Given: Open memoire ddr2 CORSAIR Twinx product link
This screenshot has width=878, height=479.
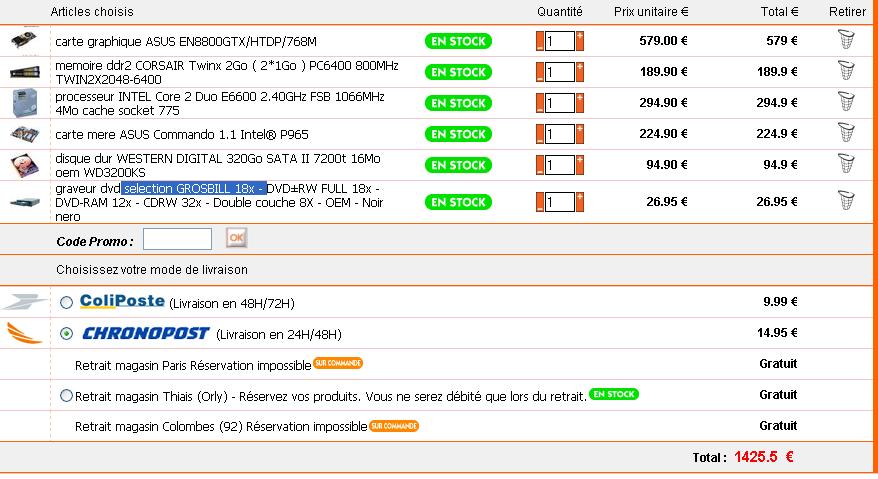Looking at the screenshot, I should tap(227, 72).
